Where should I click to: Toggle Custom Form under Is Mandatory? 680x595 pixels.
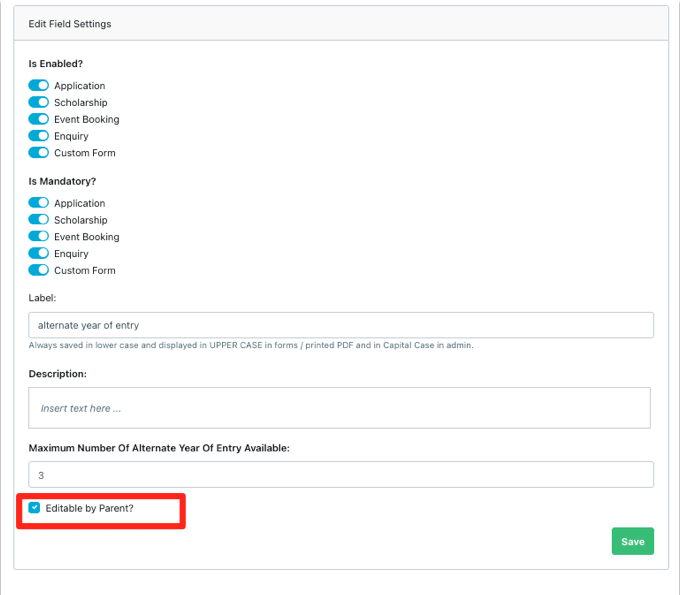click(38, 270)
